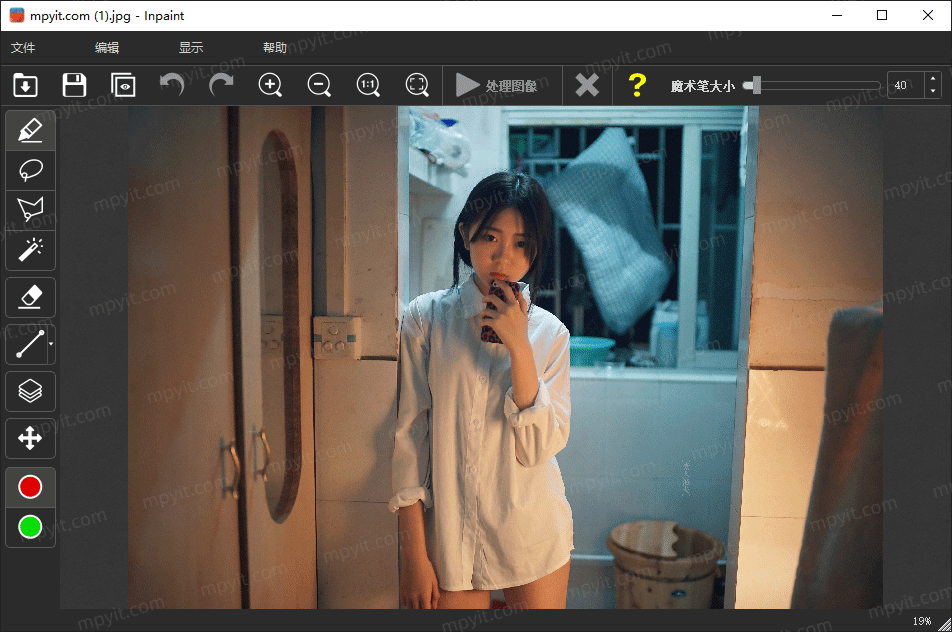952x632 pixels.
Task: Select the Polygonal lasso tool
Action: 30,210
